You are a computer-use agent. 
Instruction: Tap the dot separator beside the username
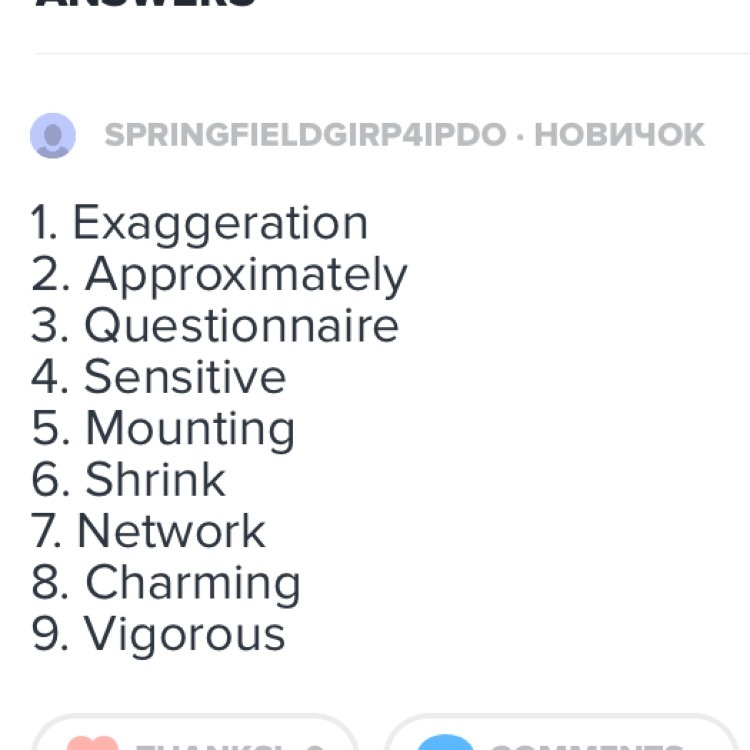point(520,137)
